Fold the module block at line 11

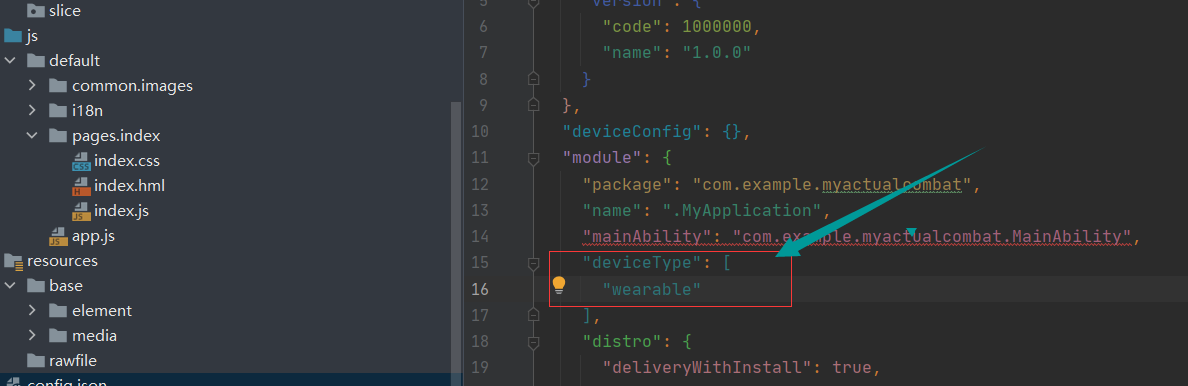(533, 158)
